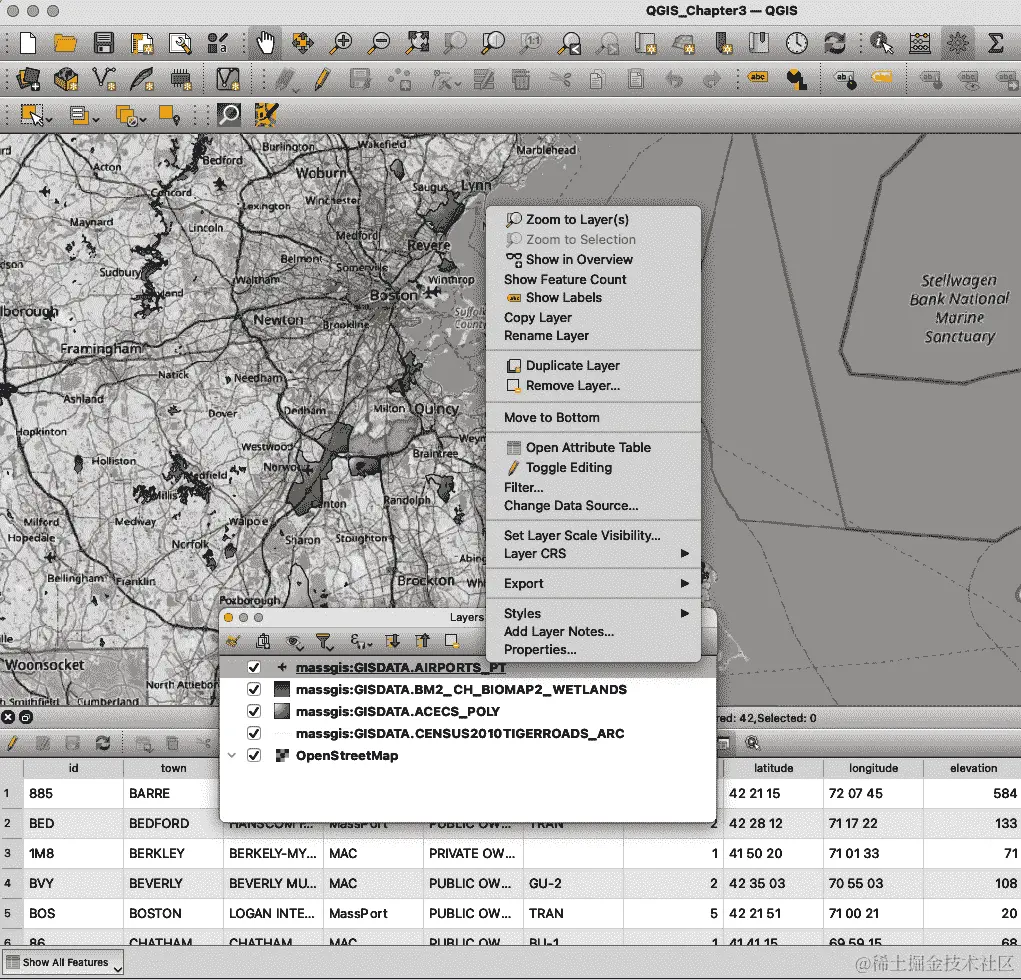The image size is (1021, 980).
Task: Select Open Attribute Table menu entry
Action: click(x=588, y=448)
